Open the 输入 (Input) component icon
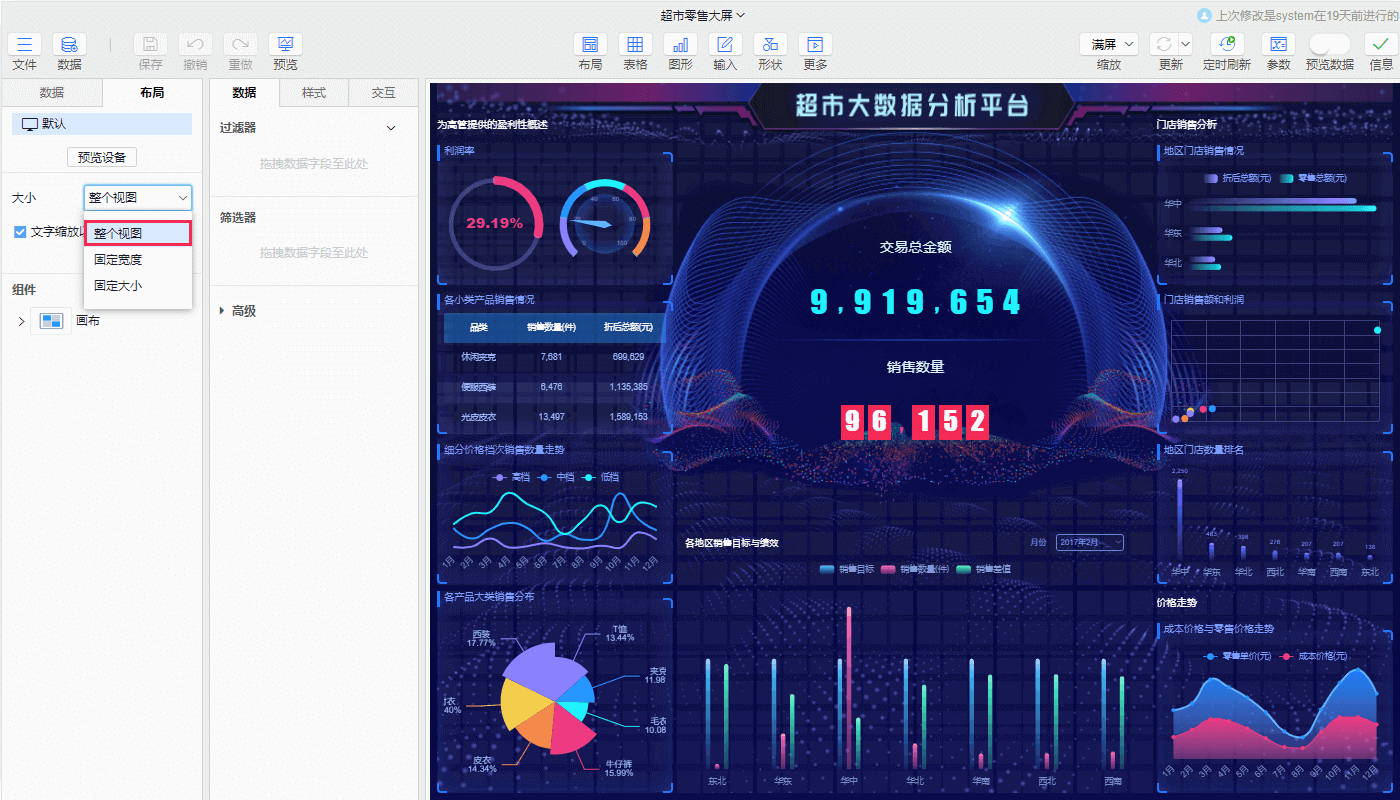This screenshot has height=800, width=1400. click(725, 45)
